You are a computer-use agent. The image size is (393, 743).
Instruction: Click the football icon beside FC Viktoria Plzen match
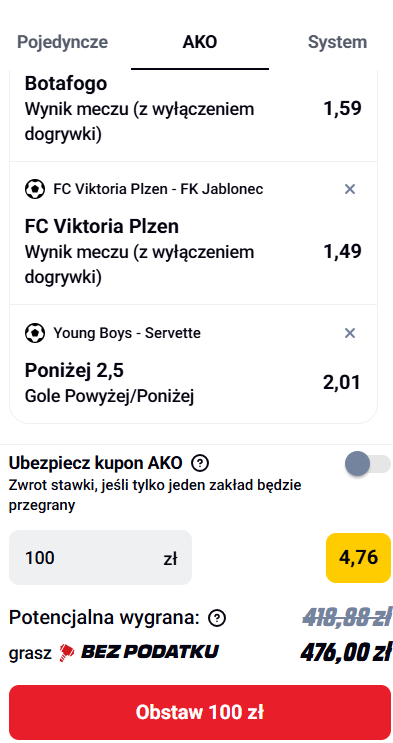coord(35,190)
